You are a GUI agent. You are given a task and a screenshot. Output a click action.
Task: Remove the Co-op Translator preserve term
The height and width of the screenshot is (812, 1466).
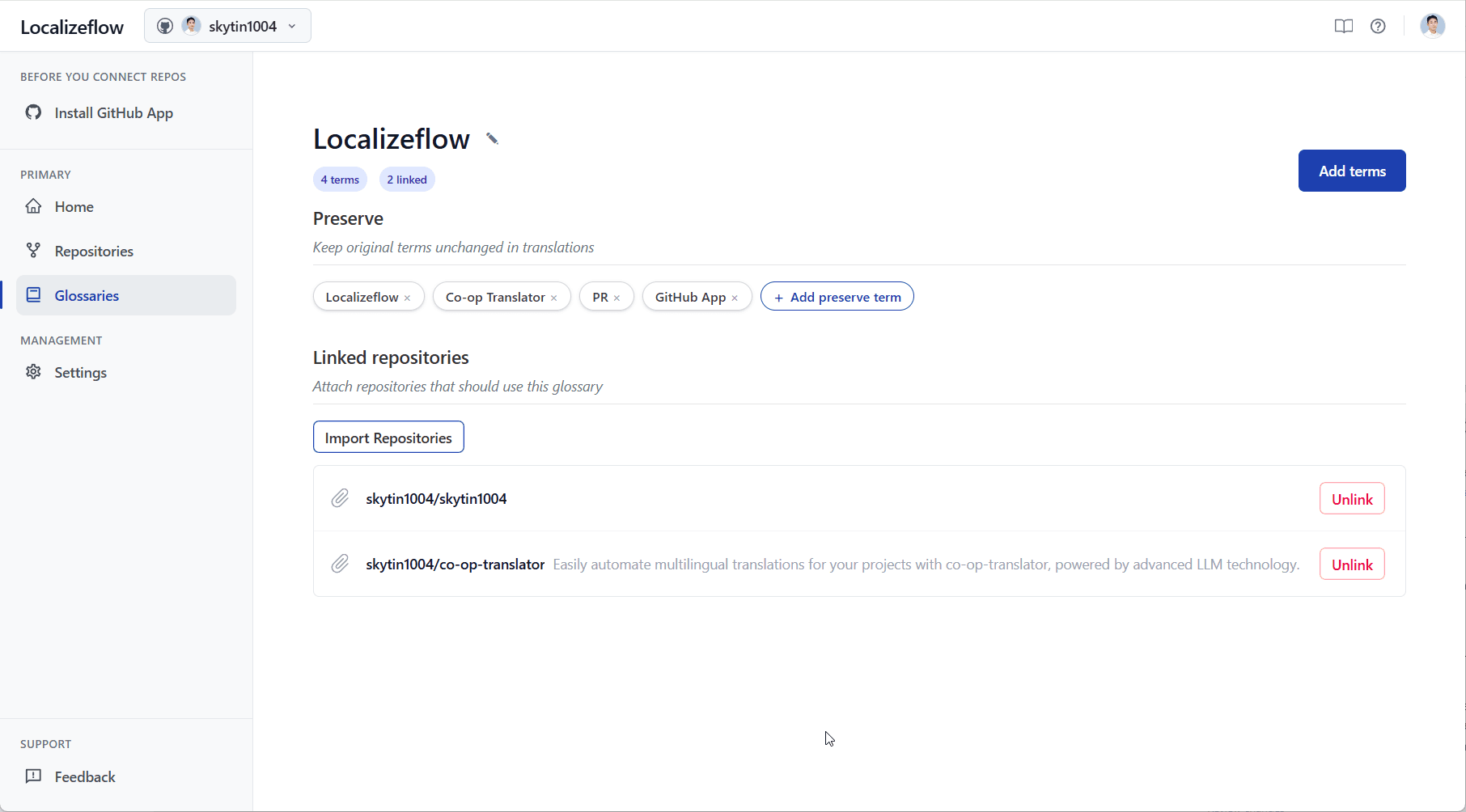click(554, 298)
